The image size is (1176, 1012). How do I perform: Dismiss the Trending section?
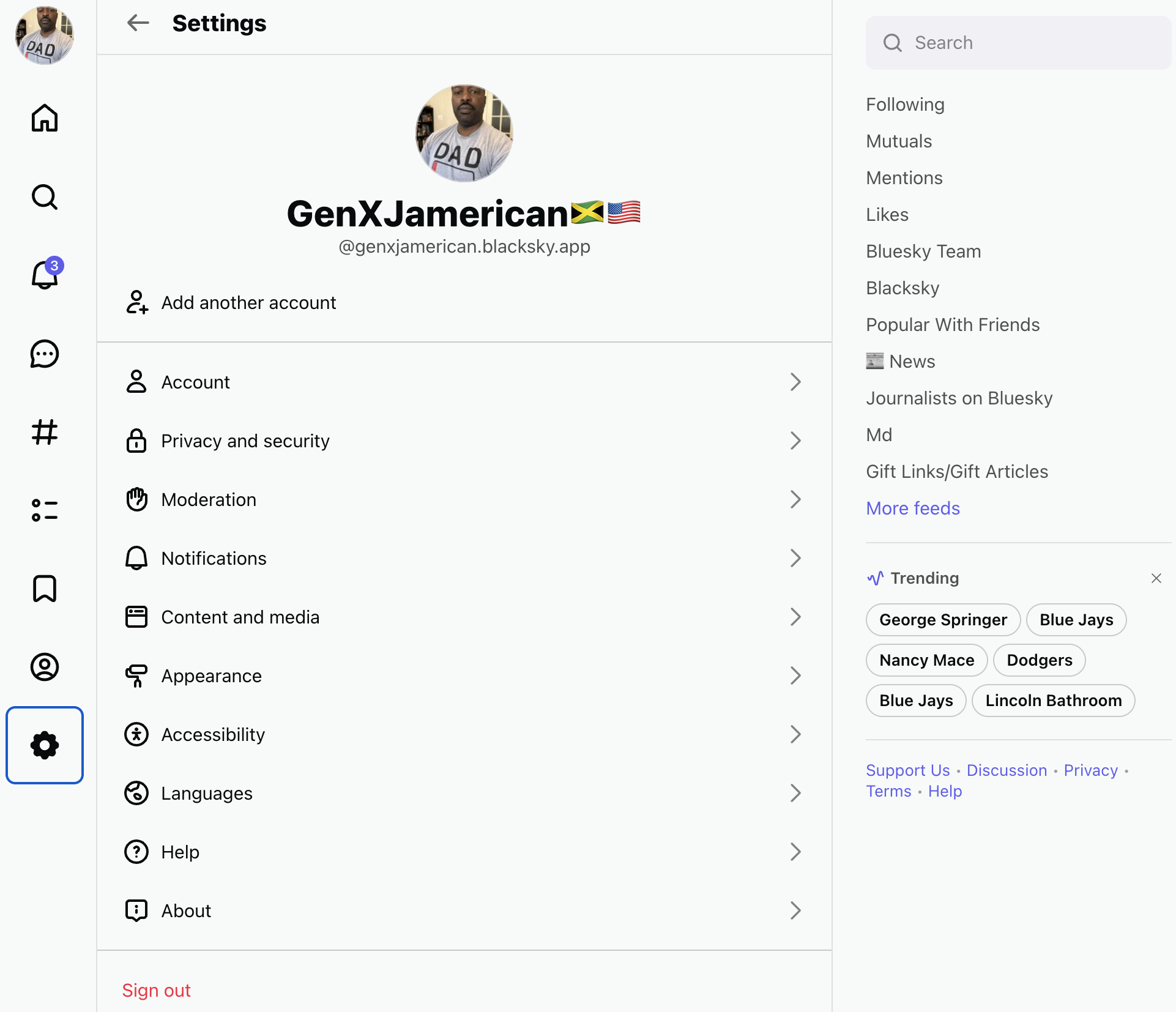coord(1156,578)
